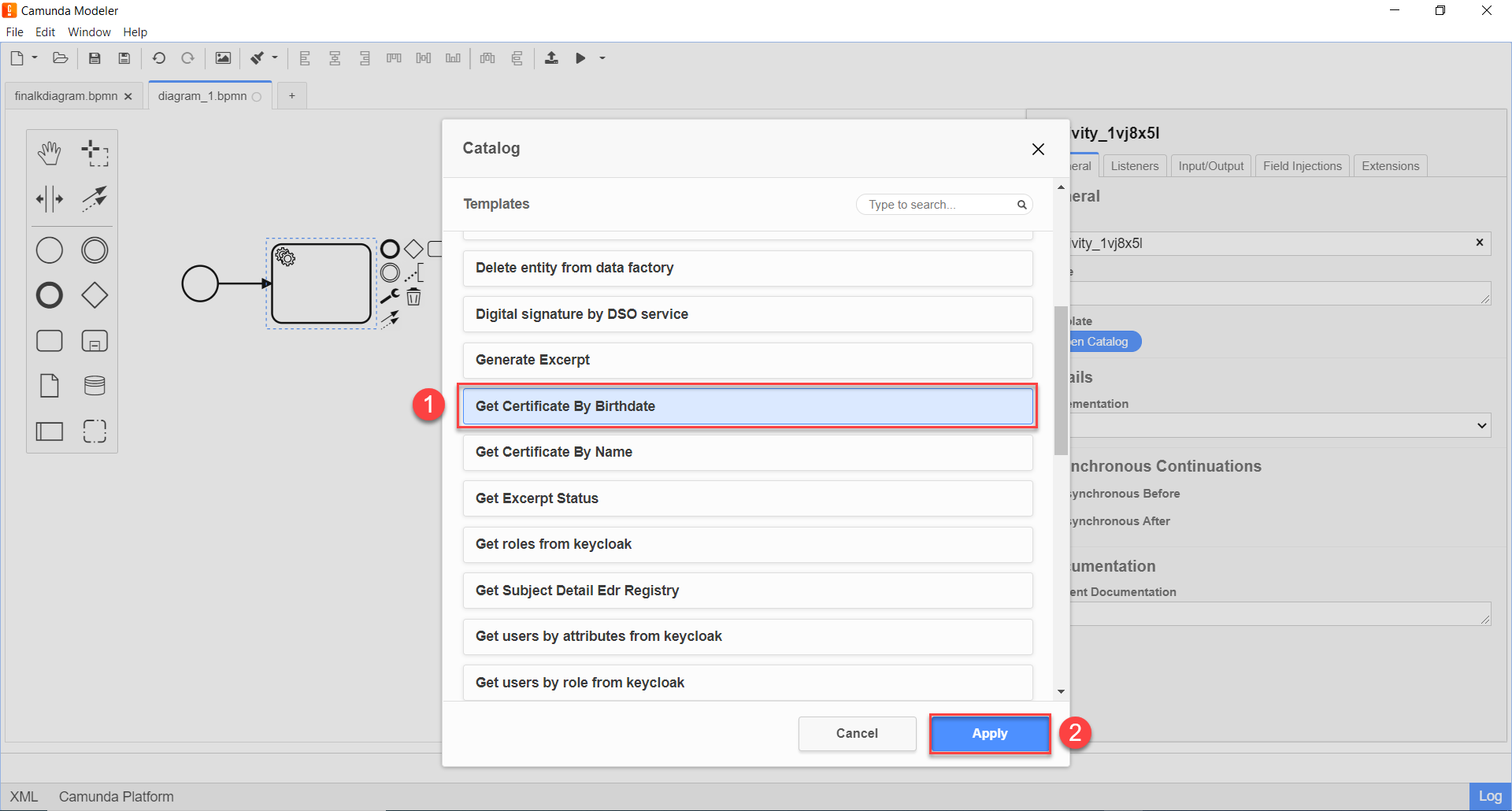Close the Catalog dialog with X
Screen dimensions: 1512x811
(1038, 149)
